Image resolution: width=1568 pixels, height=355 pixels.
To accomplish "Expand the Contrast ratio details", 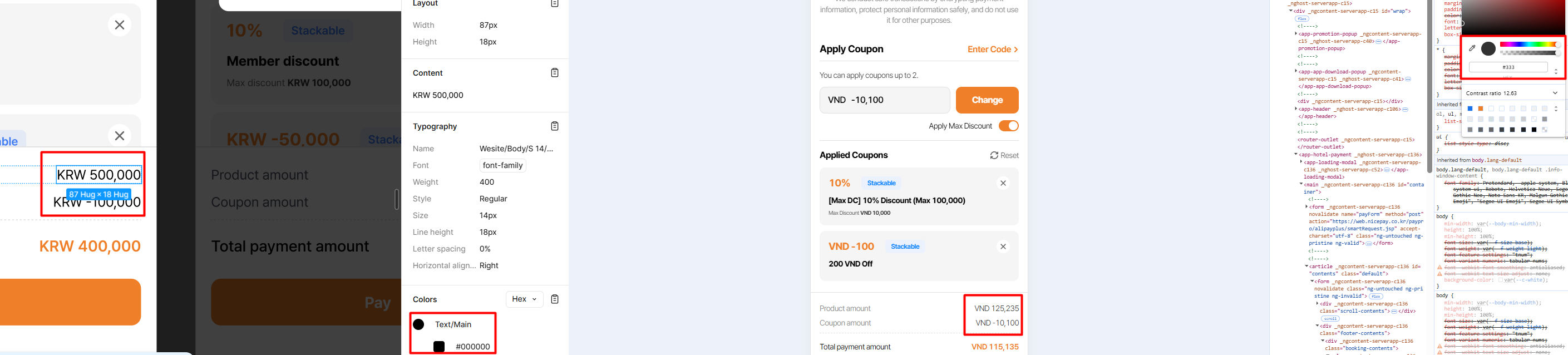I will pos(1555,93).
